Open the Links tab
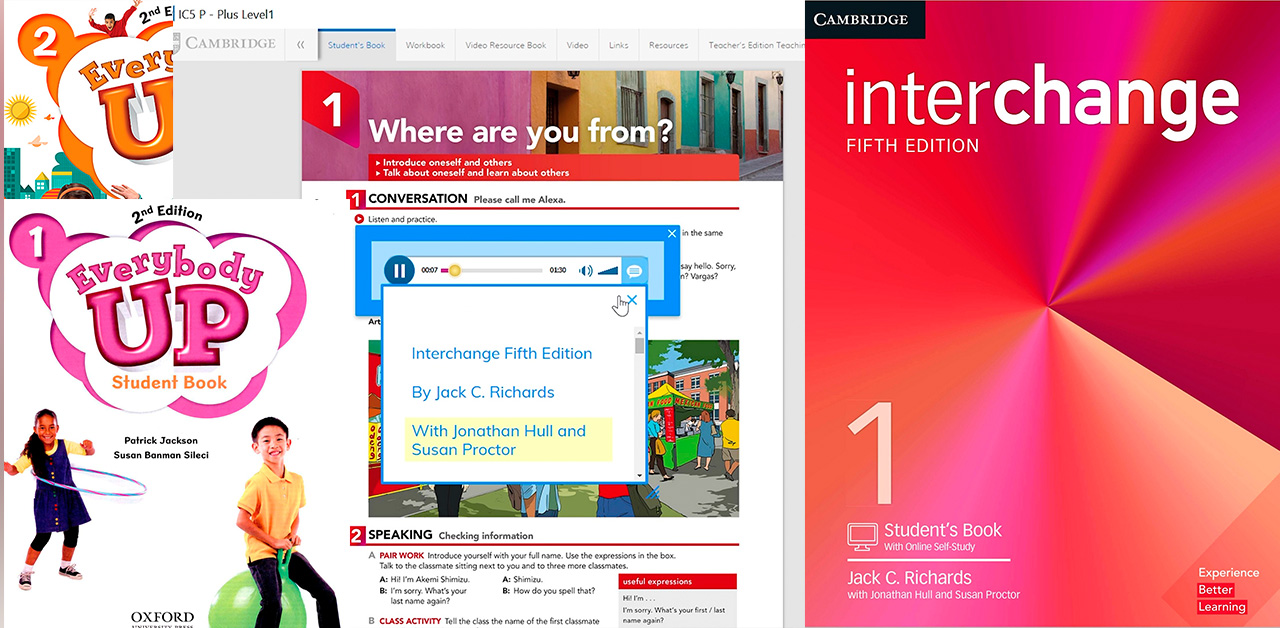1280x628 pixels. [618, 45]
